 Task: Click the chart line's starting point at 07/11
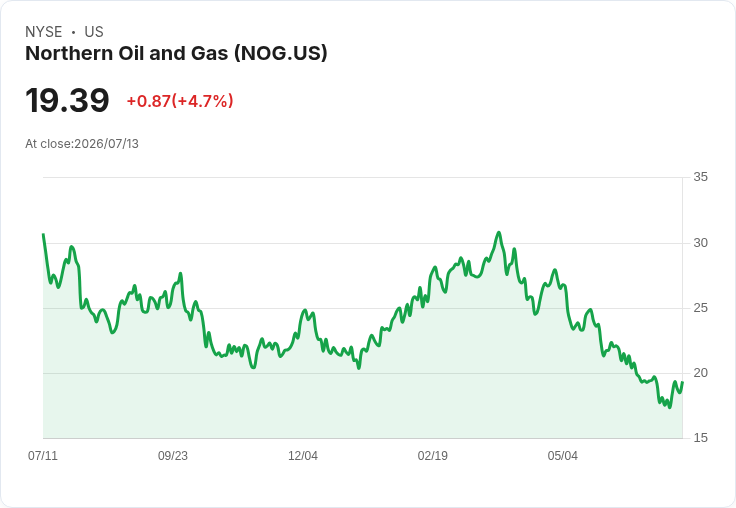coord(43,234)
